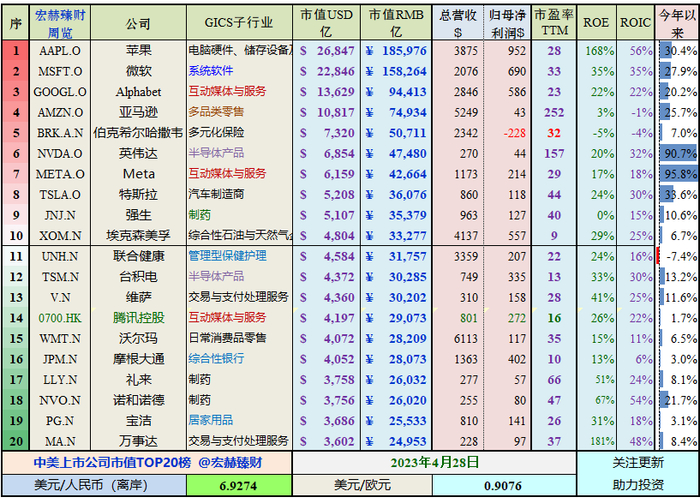700x498 pixels.
Task: Select the year-to-date bar 90.7%
Action: click(678, 154)
